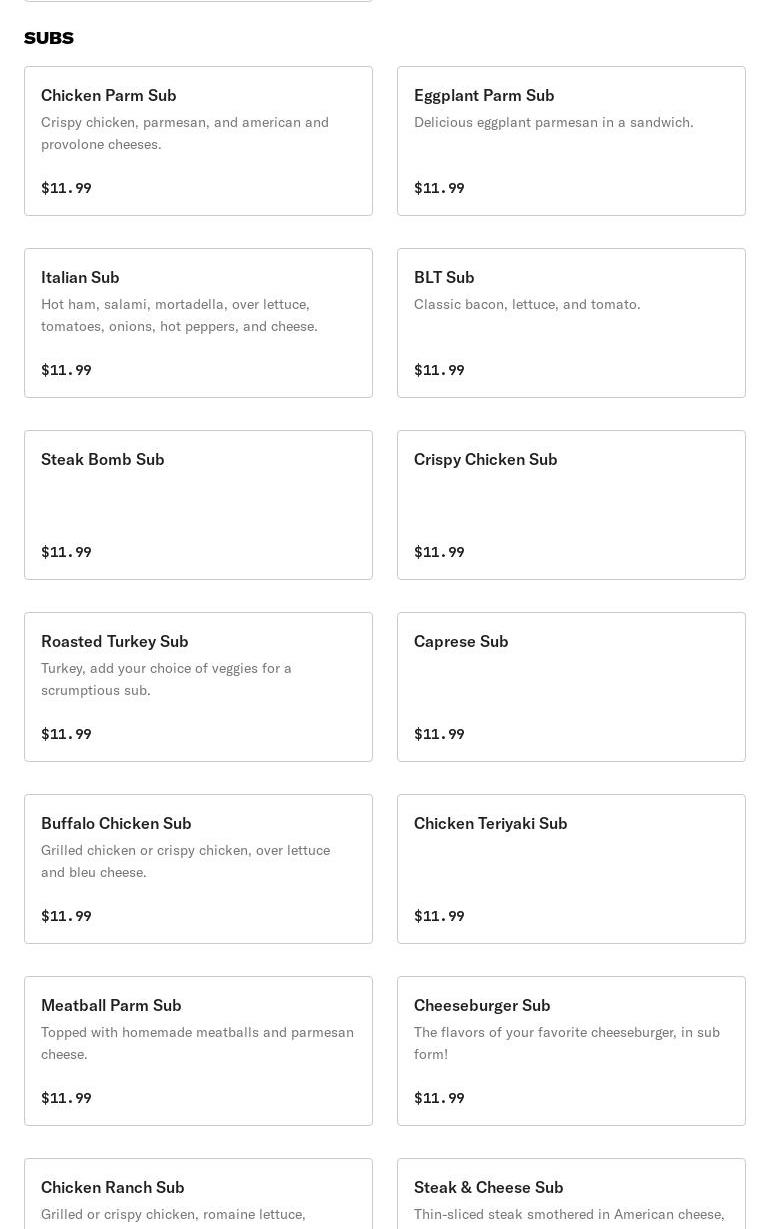Click the $11.99 price under Steak Bomb Sub
The image size is (770, 1229).
(x=66, y=552)
